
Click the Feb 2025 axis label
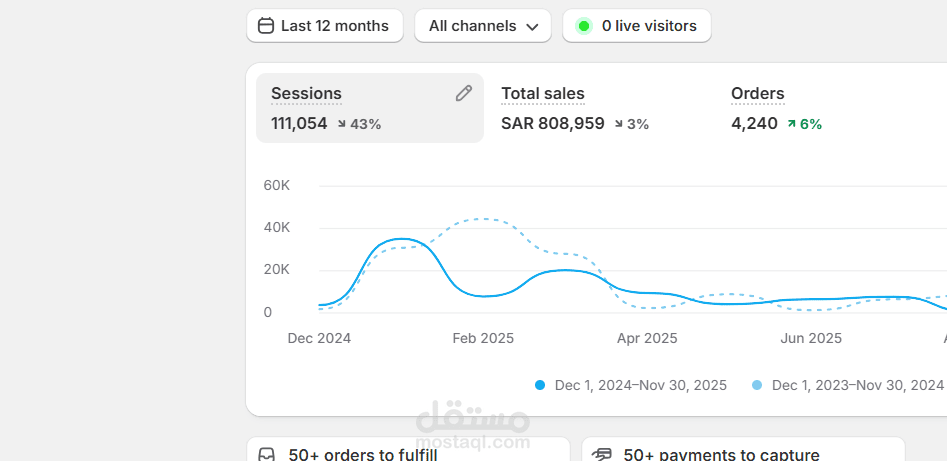483,338
